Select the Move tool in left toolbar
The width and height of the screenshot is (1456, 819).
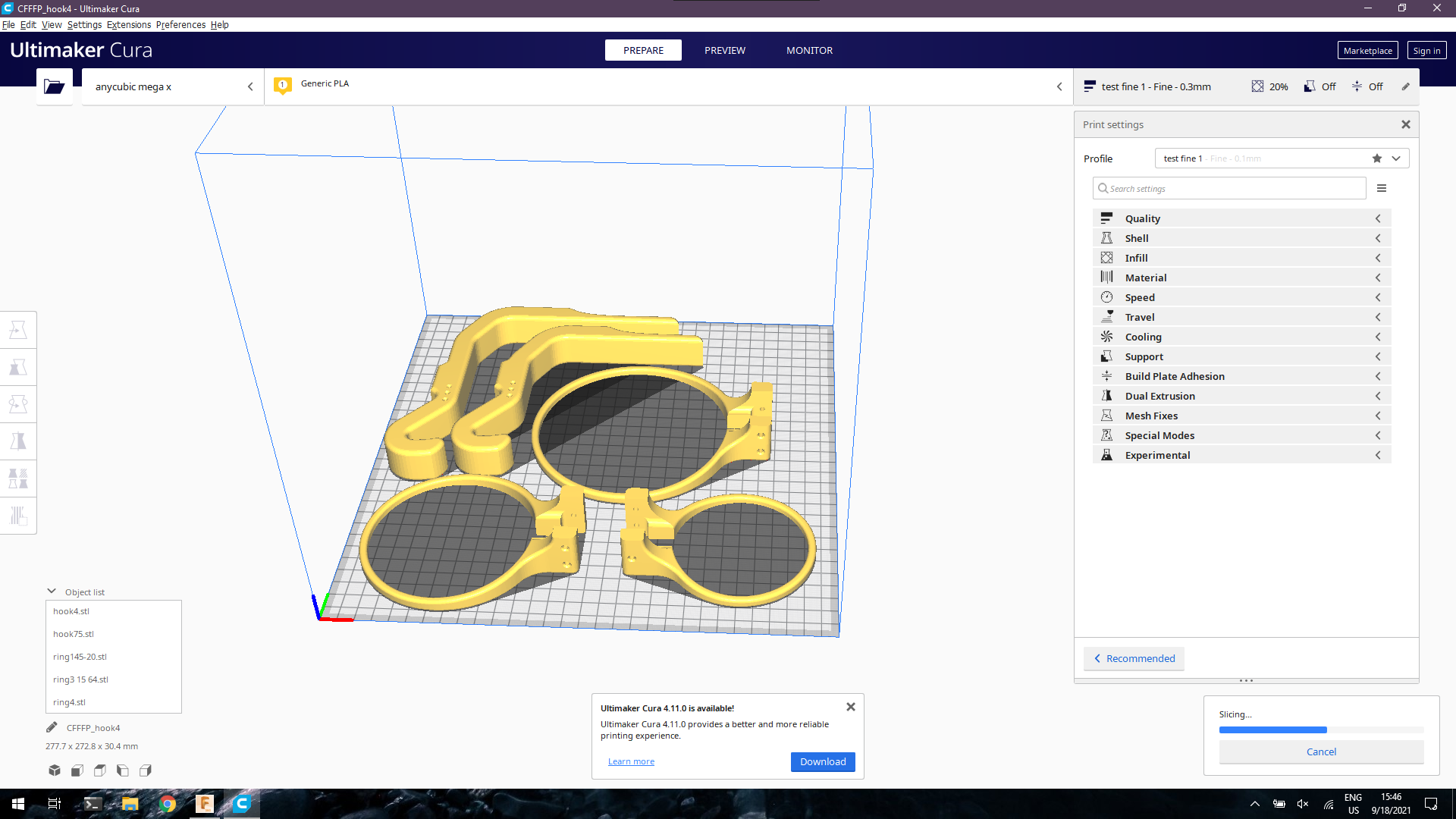[x=18, y=330]
